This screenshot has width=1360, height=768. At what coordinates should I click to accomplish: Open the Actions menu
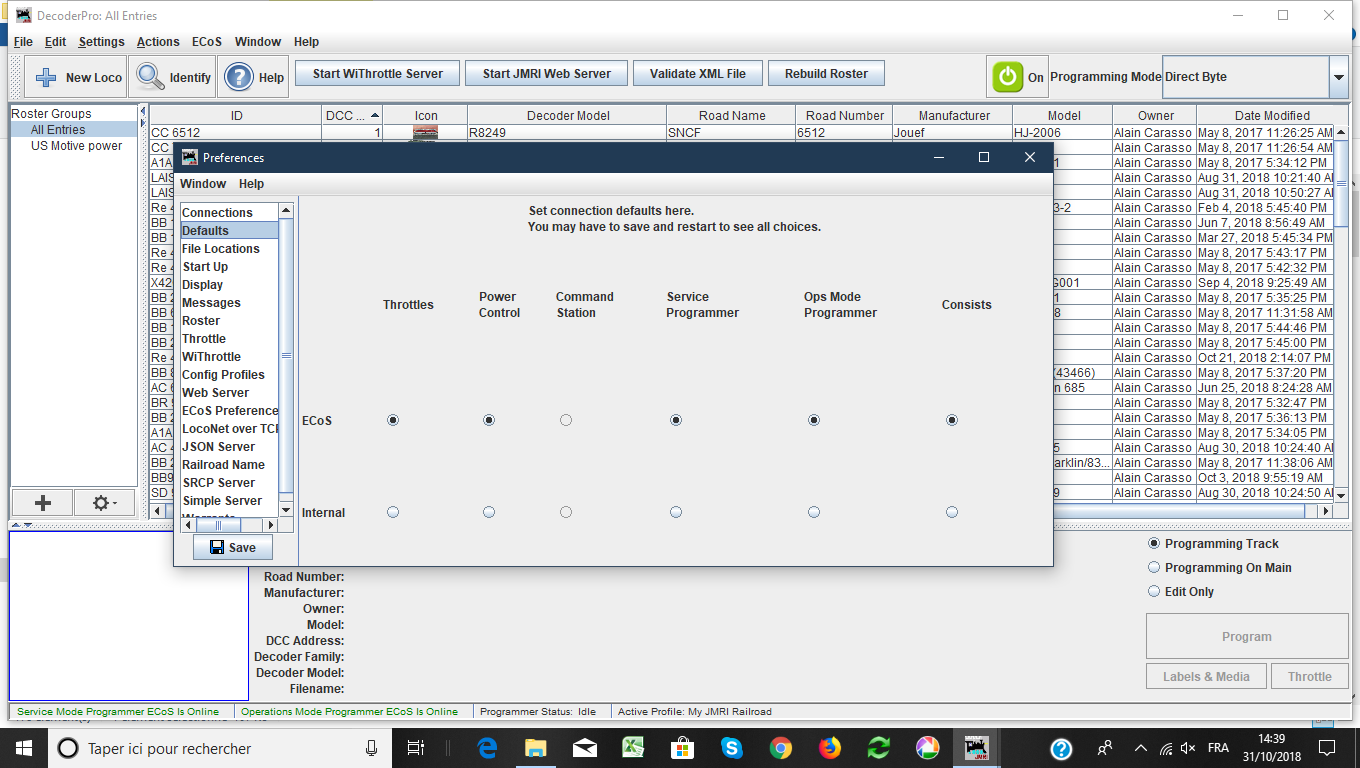coord(158,42)
